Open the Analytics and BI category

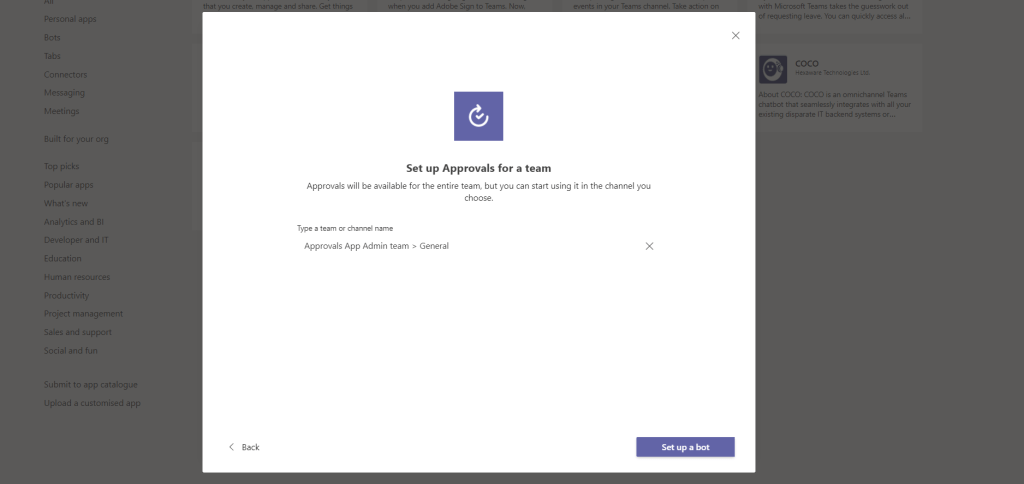coord(74,222)
